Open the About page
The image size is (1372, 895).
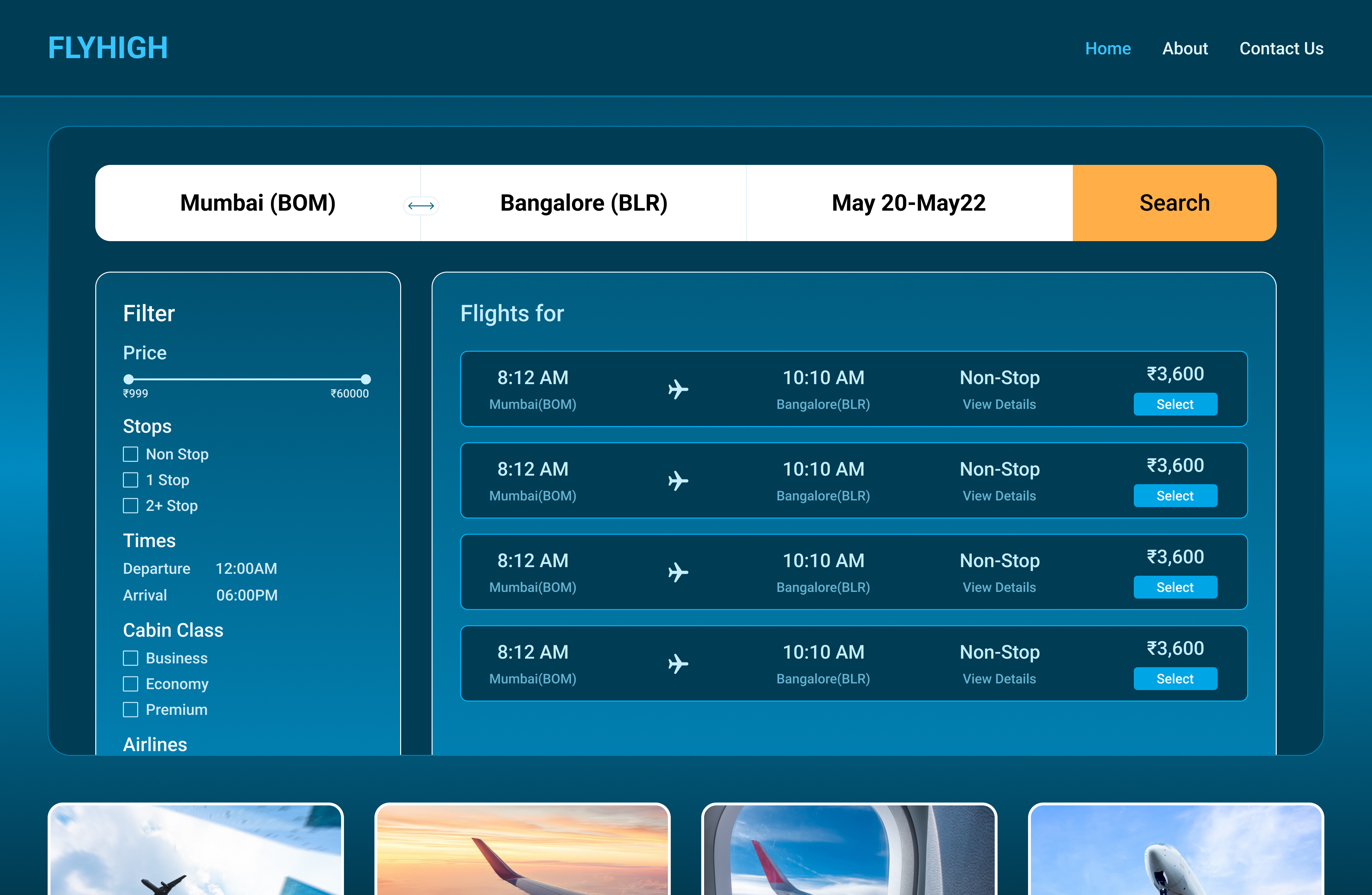click(x=1185, y=48)
